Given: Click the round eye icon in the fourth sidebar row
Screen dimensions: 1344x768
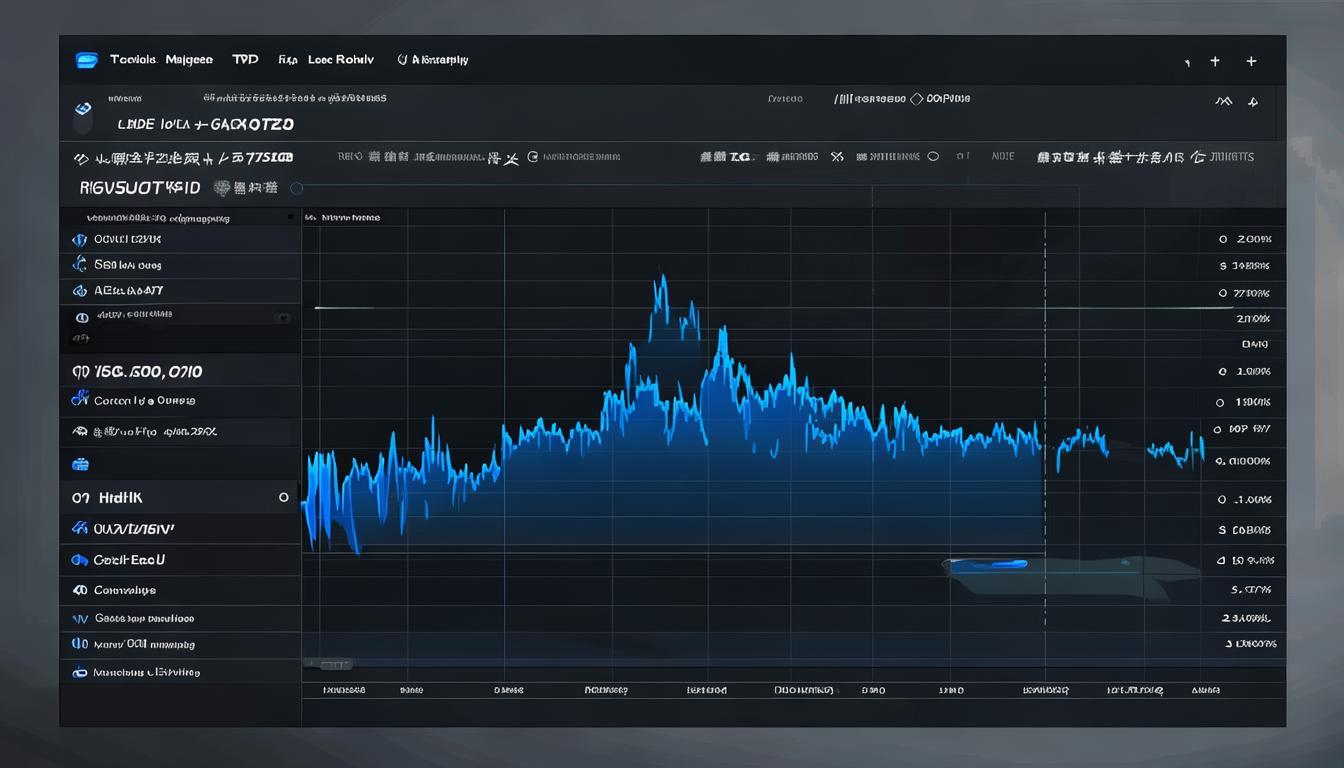Looking at the screenshot, I should pyautogui.click(x=82, y=318).
